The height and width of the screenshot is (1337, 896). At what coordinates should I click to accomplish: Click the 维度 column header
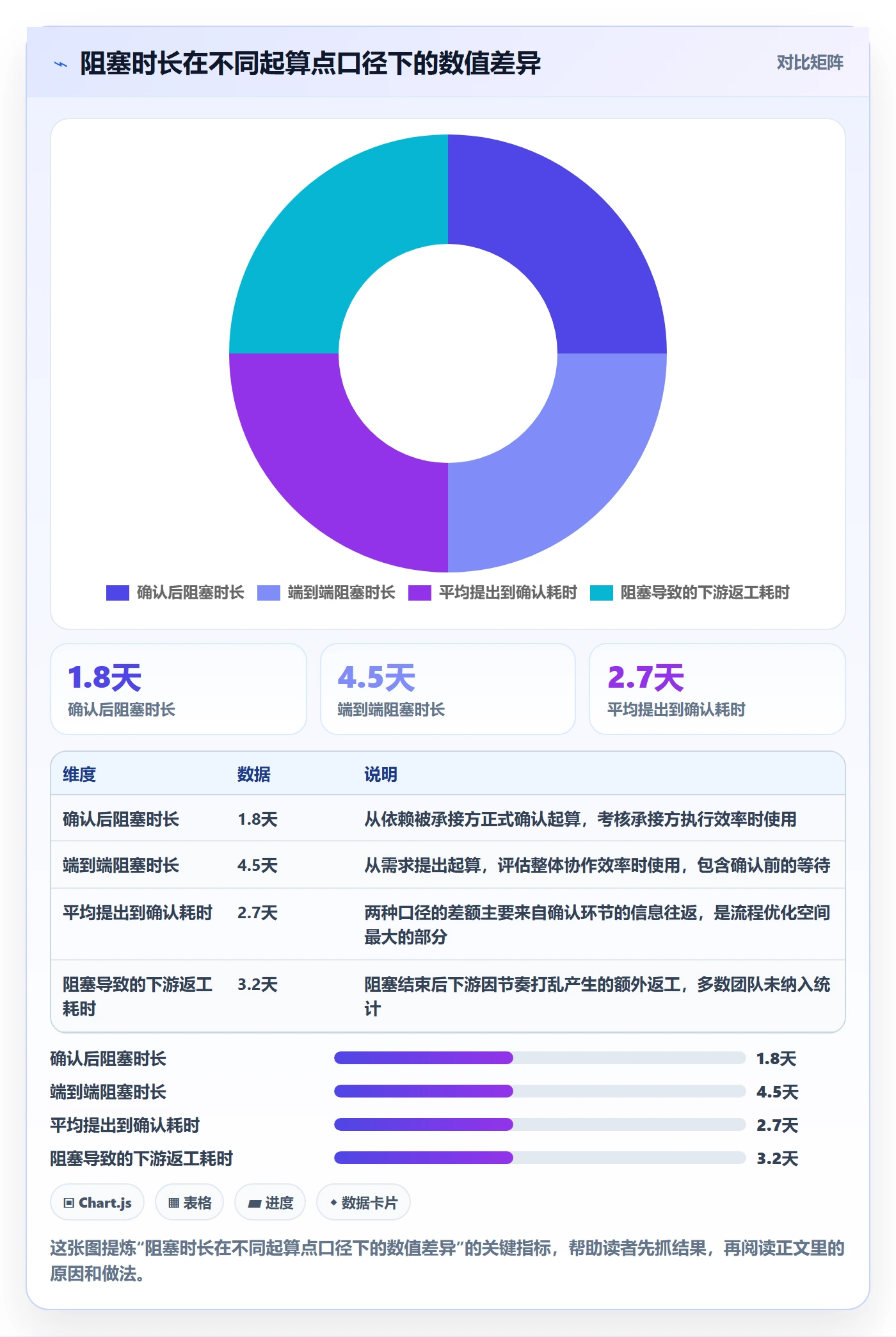[79, 775]
